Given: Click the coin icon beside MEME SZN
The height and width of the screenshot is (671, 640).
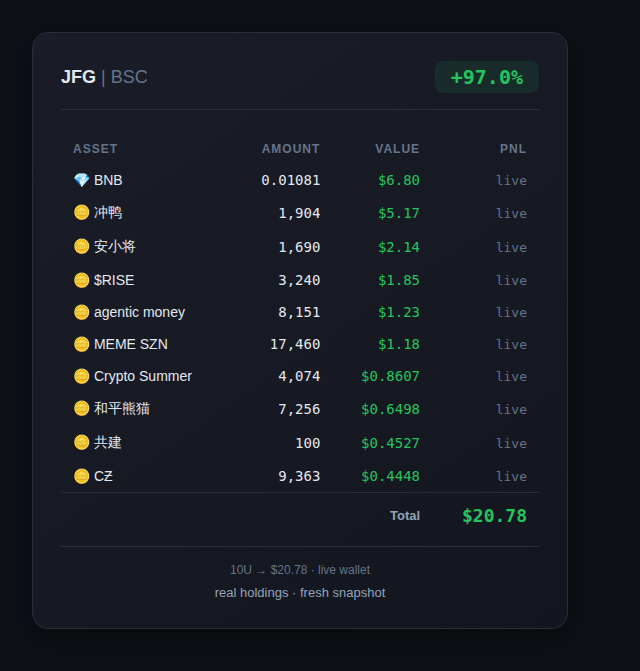Looking at the screenshot, I should [x=81, y=344].
